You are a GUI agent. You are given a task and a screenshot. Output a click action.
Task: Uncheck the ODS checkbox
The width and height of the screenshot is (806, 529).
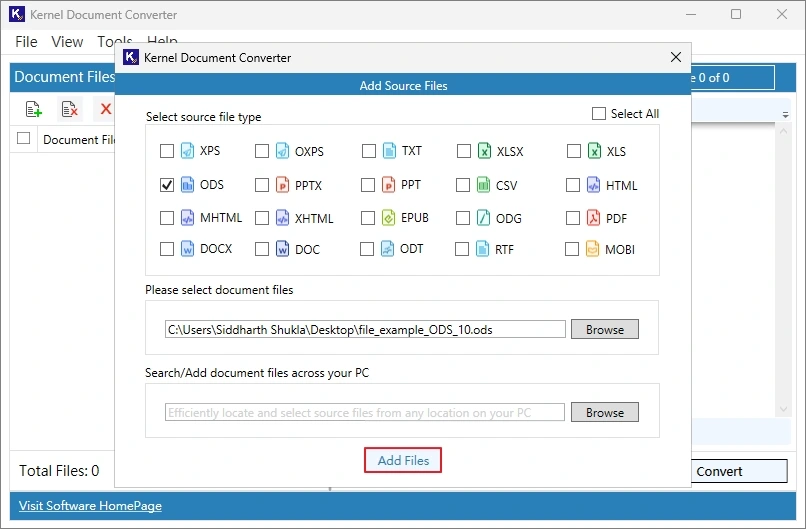point(167,185)
